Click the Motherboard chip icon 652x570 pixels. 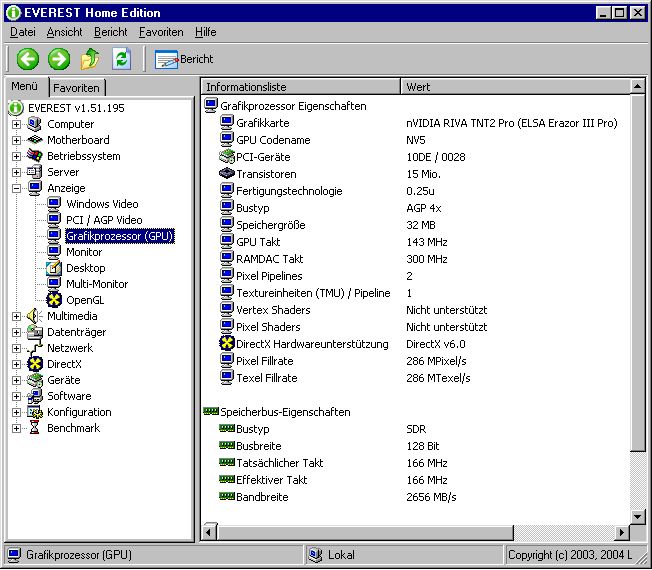(35, 140)
